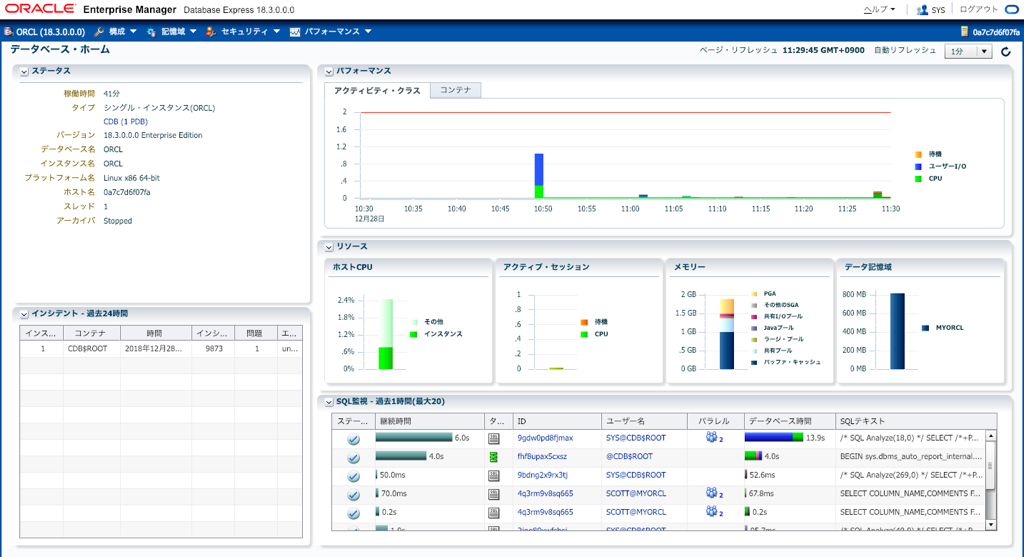Open the パフォーマンス menu in the blue bar
The image size is (1024, 557).
coord(338,31)
